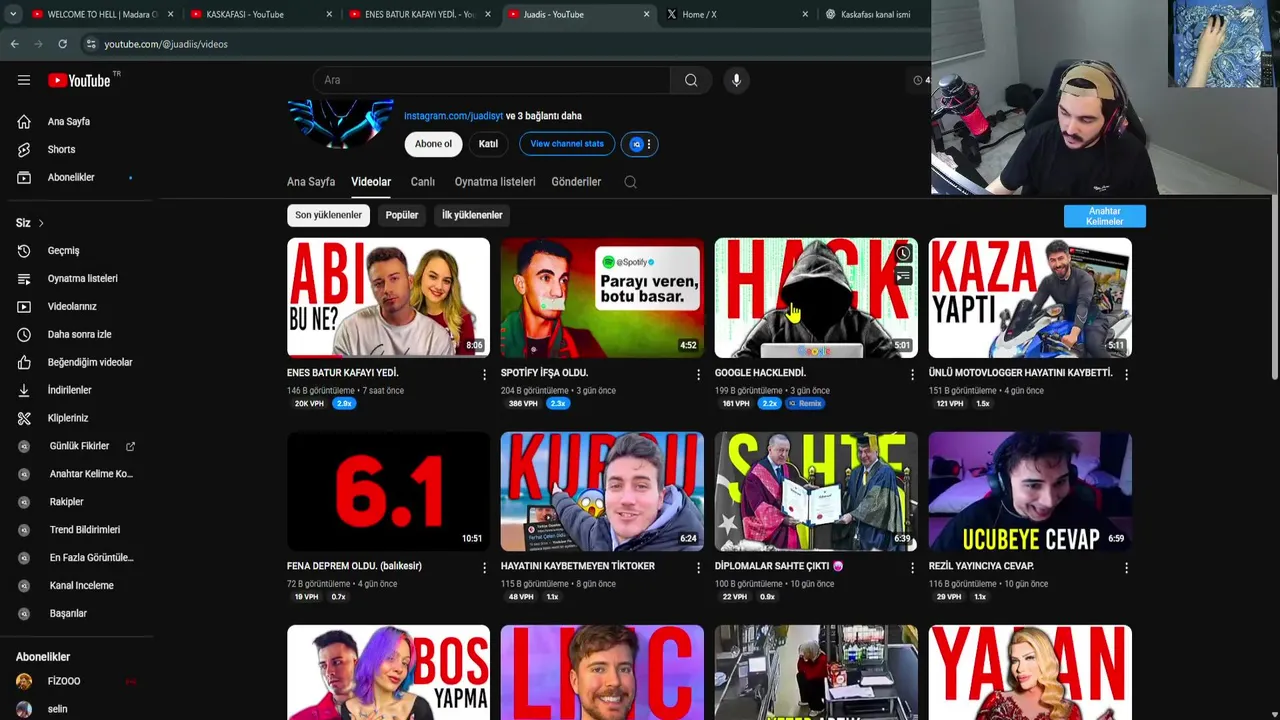The height and width of the screenshot is (720, 1280).
Task: Open the UCUBEYE CEVAP video thumbnail
Action: 1030,491
